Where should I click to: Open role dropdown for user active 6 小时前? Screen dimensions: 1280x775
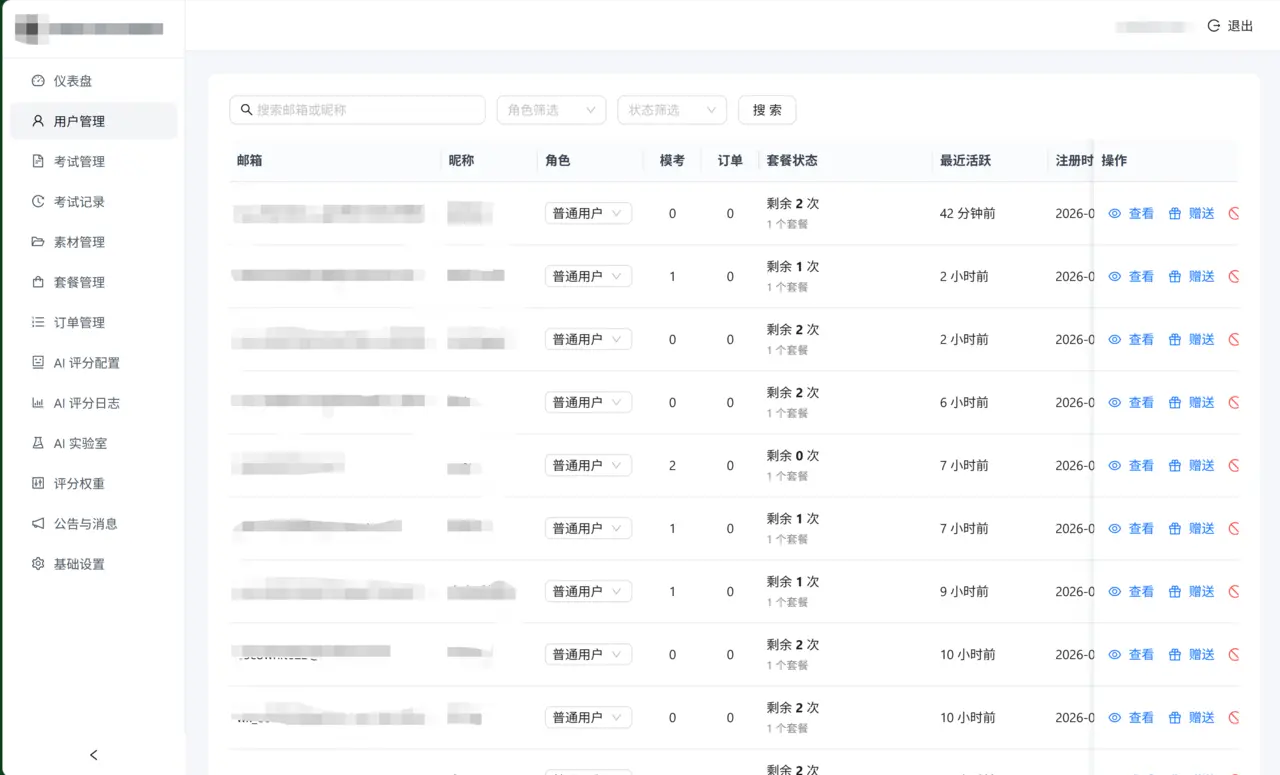click(x=588, y=402)
